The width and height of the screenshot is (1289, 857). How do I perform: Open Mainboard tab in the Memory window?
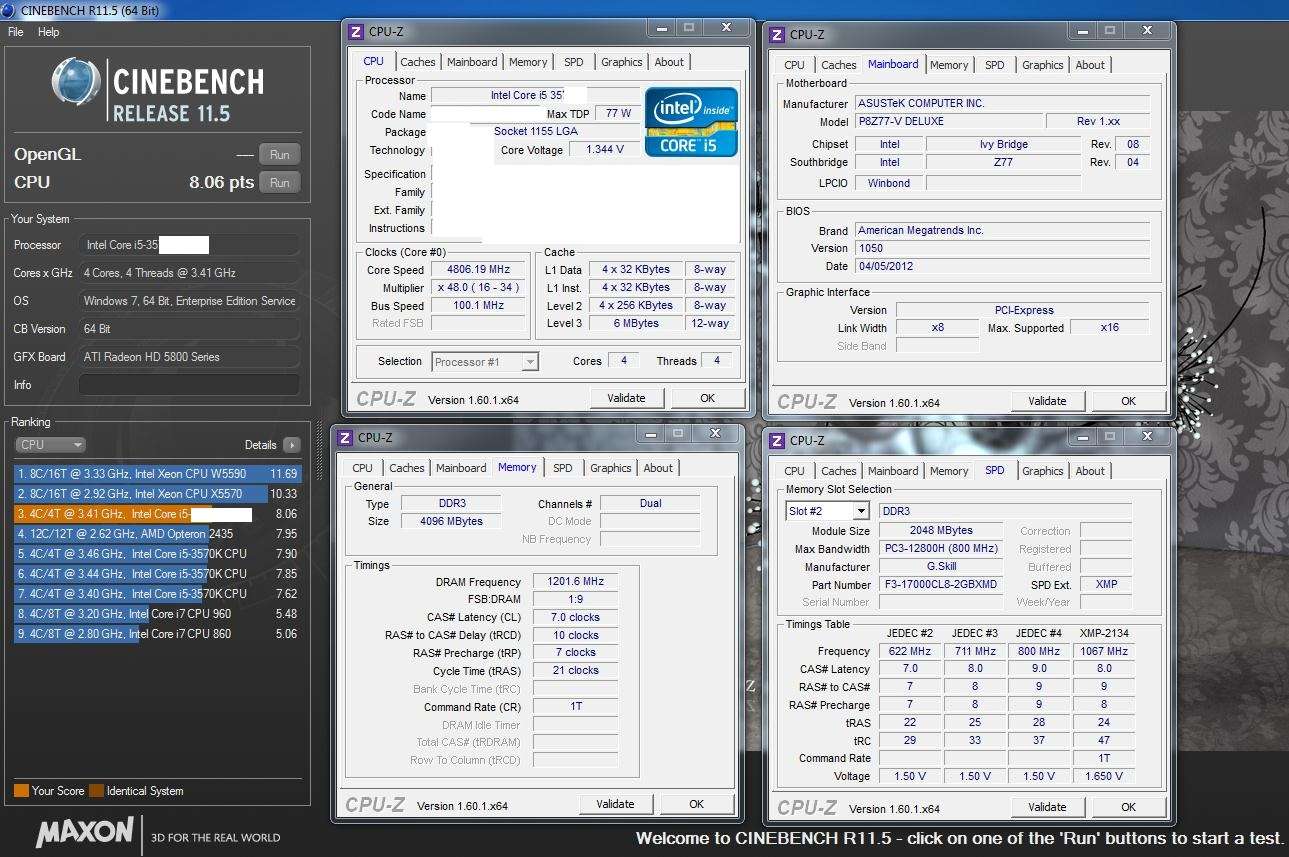[x=461, y=468]
